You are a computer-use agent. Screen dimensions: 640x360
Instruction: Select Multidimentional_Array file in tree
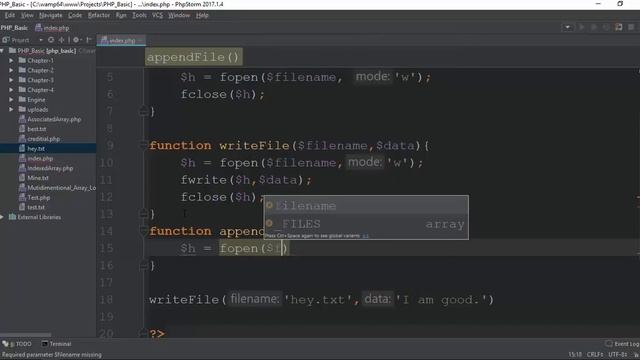(57, 188)
